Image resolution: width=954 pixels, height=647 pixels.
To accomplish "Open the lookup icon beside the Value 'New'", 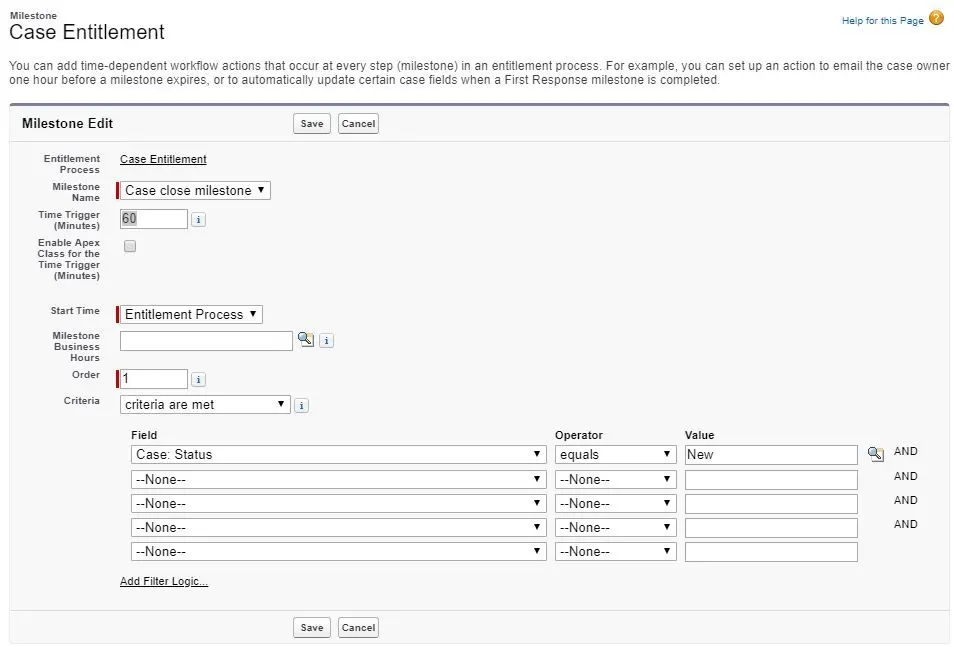I will tap(876, 453).
